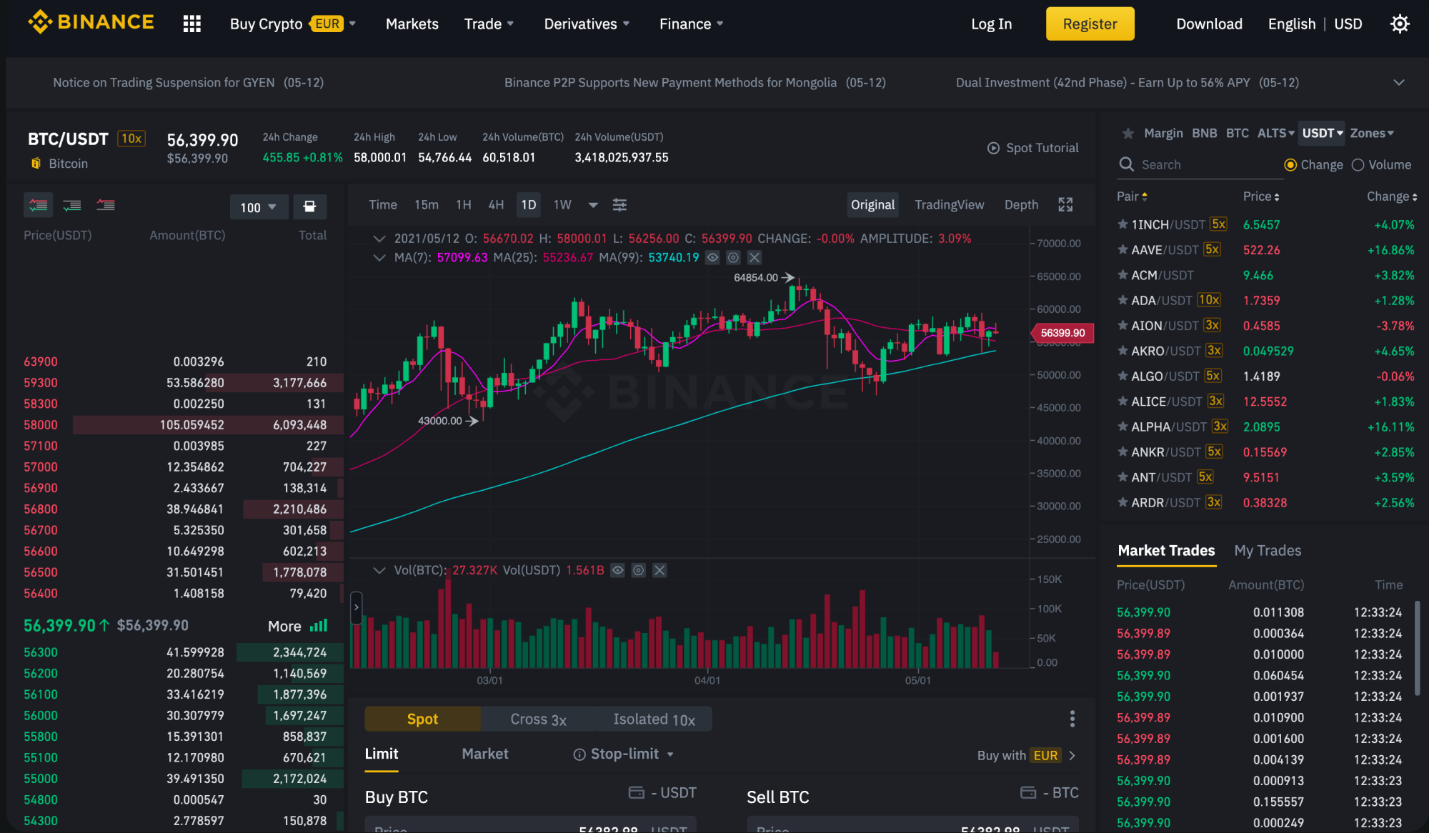Switch to the Depth chart tab
1429x833 pixels.
click(1021, 205)
